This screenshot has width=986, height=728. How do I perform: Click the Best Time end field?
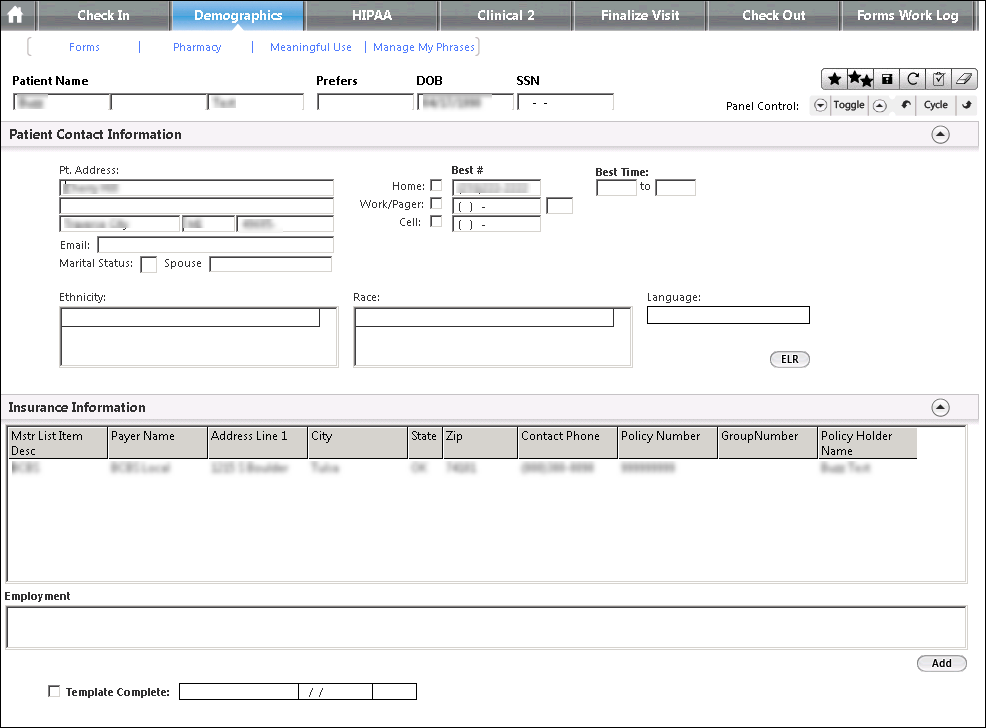(675, 187)
